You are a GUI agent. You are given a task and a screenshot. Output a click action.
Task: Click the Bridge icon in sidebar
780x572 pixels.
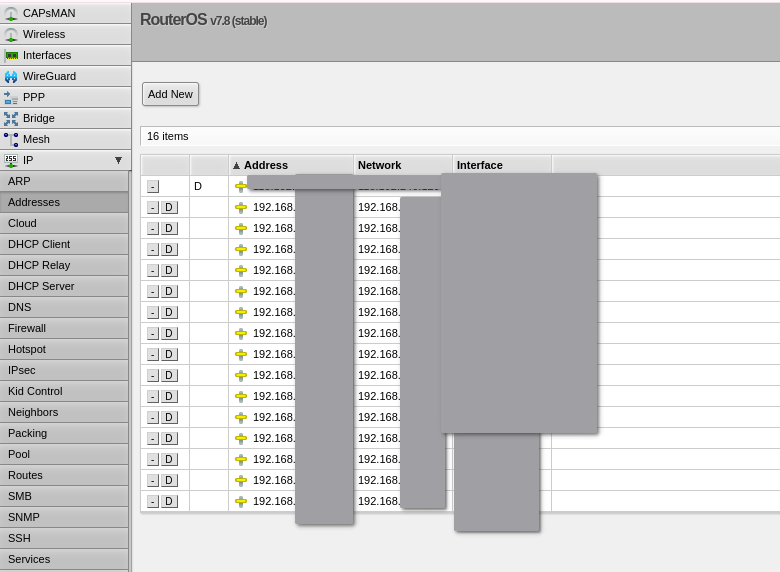pyautogui.click(x=11, y=118)
